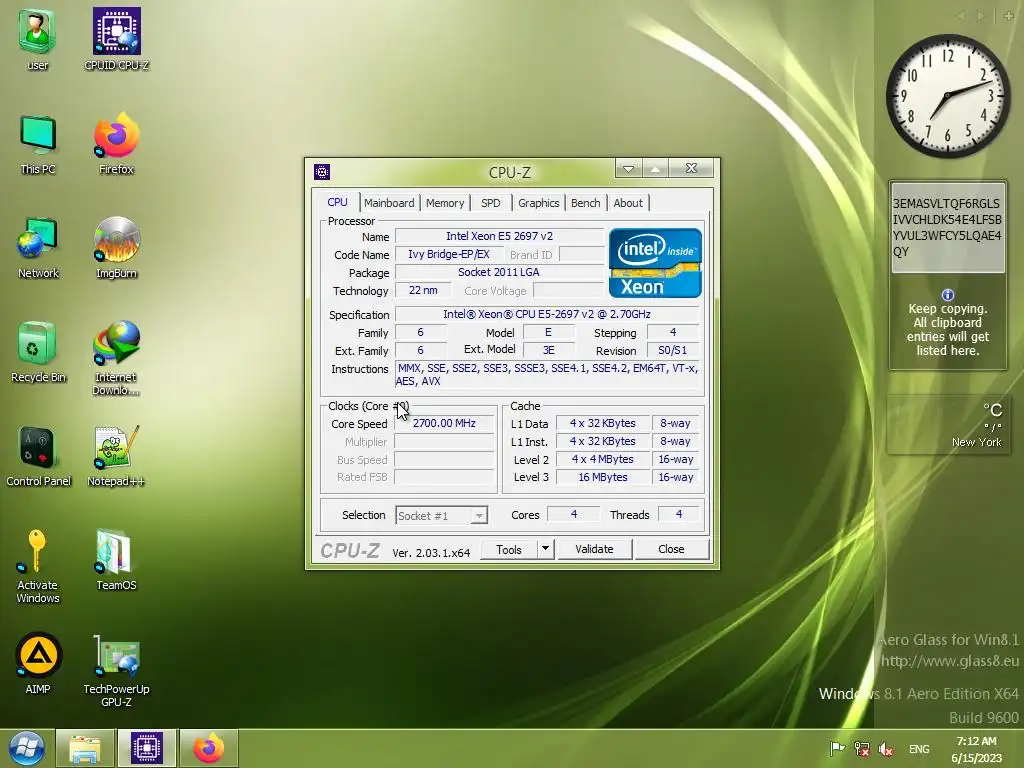Open the Recycle Bin
The height and width of the screenshot is (768, 1024).
[x=37, y=351]
